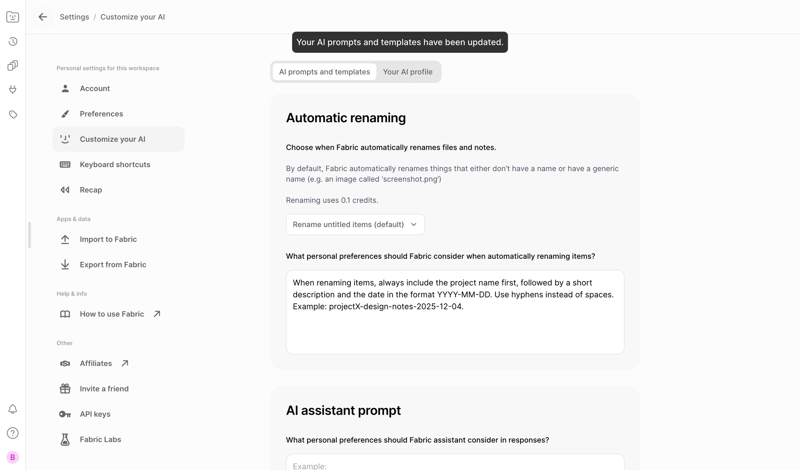Open Fabric Labs page
The width and height of the screenshot is (800, 470).
point(100,440)
